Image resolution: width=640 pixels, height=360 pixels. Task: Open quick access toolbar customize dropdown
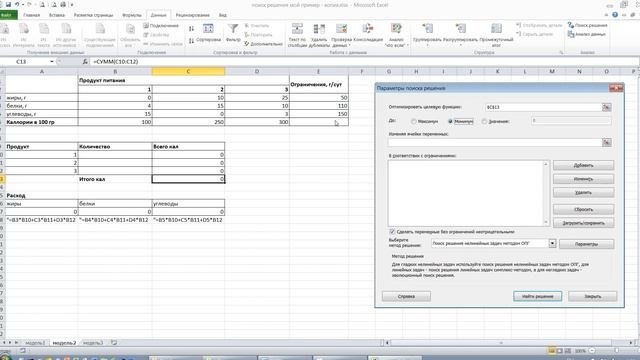[x=72, y=4]
